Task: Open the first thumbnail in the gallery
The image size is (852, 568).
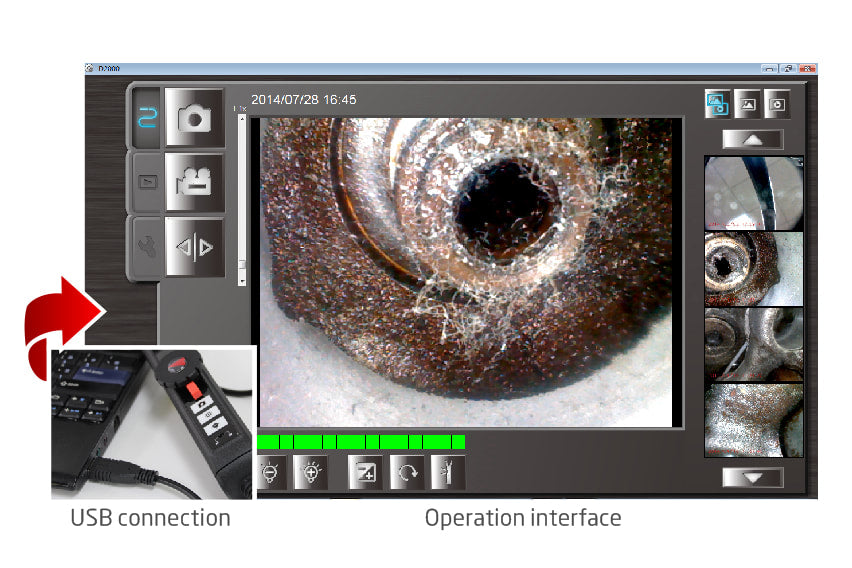Action: coord(753,192)
